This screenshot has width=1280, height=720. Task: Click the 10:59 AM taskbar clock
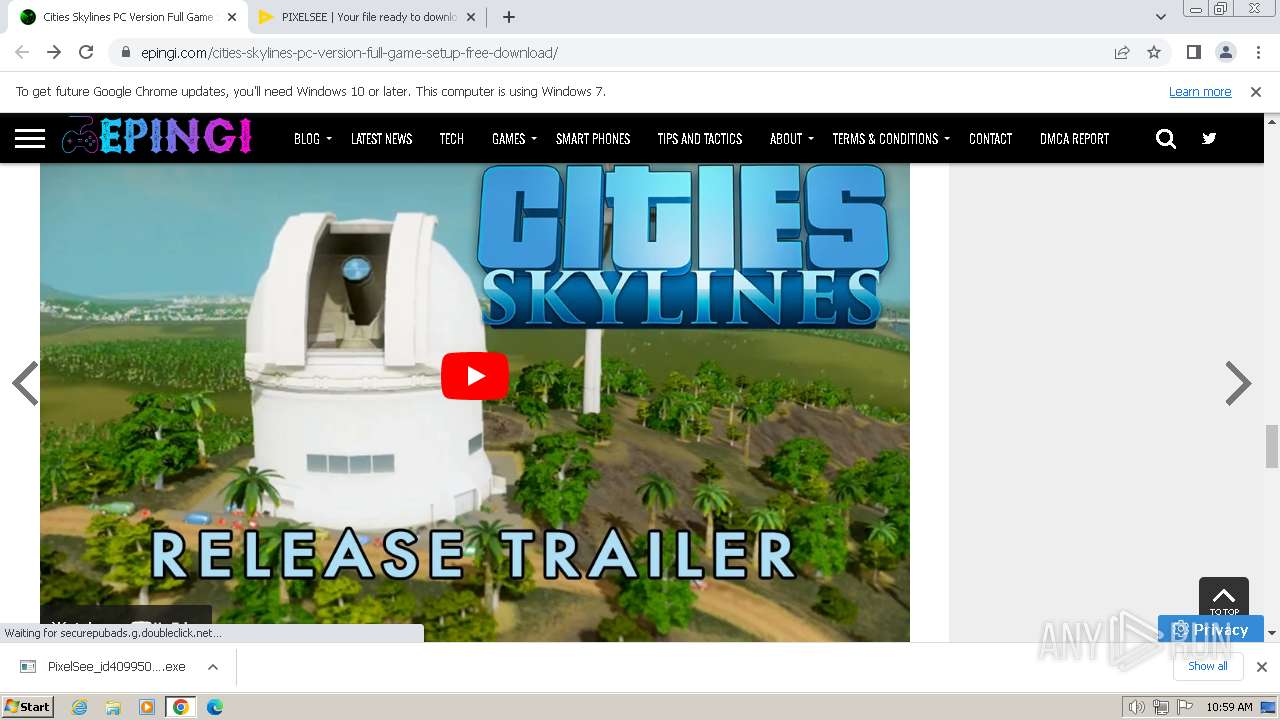click(1229, 707)
